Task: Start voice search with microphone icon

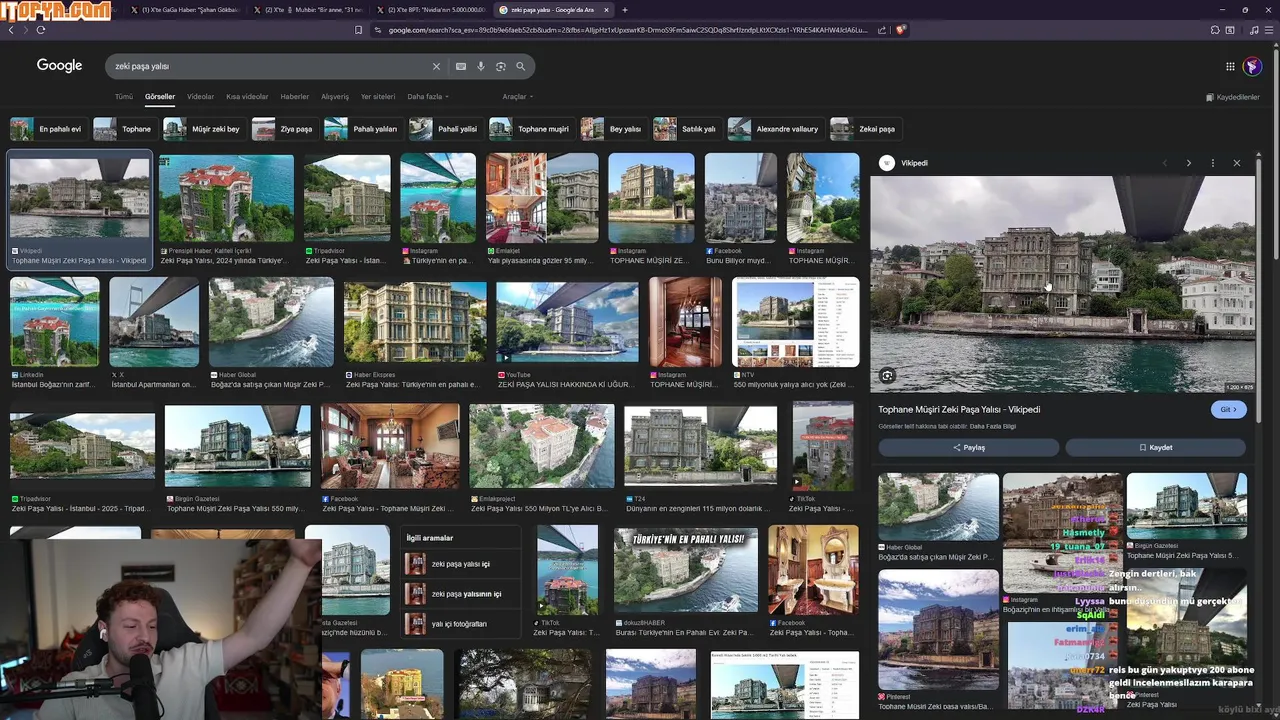Action: click(481, 66)
